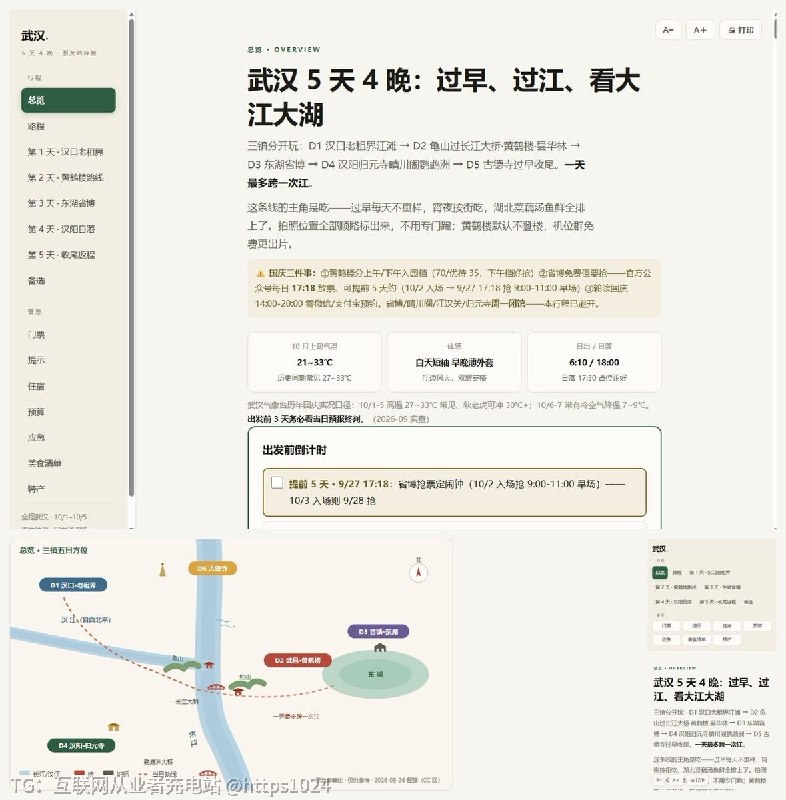This screenshot has width=786, height=800.
Task: Click the yellow temple icon above D4
Action: click(x=113, y=727)
